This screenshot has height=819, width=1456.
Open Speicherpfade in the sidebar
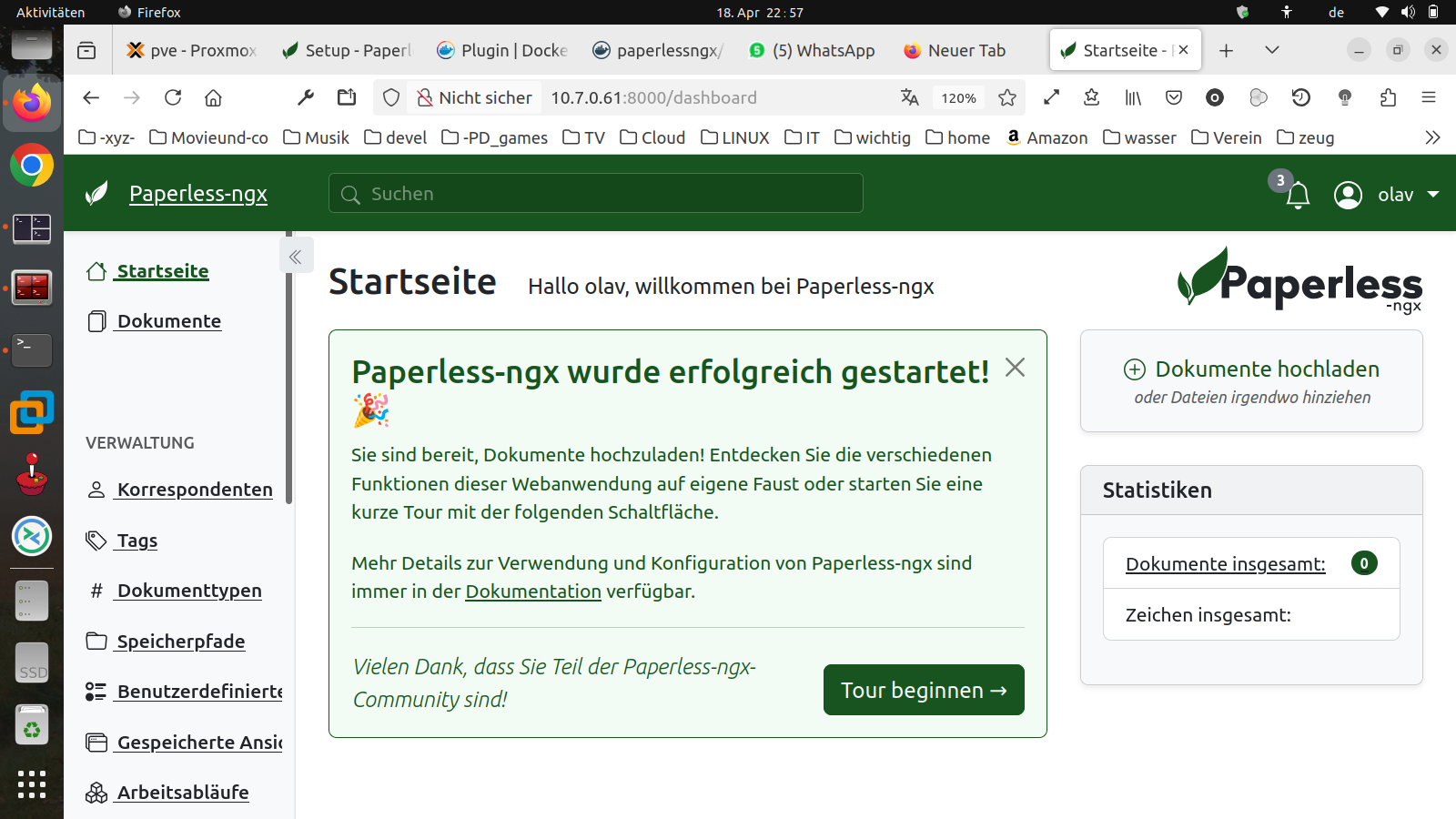166,642
